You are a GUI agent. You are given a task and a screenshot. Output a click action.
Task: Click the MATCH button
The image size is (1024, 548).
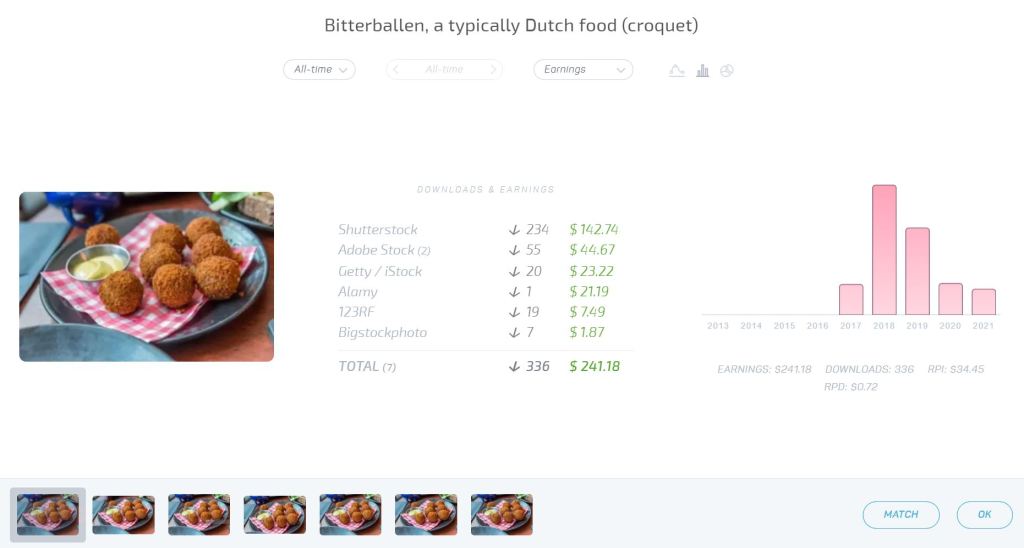[901, 514]
